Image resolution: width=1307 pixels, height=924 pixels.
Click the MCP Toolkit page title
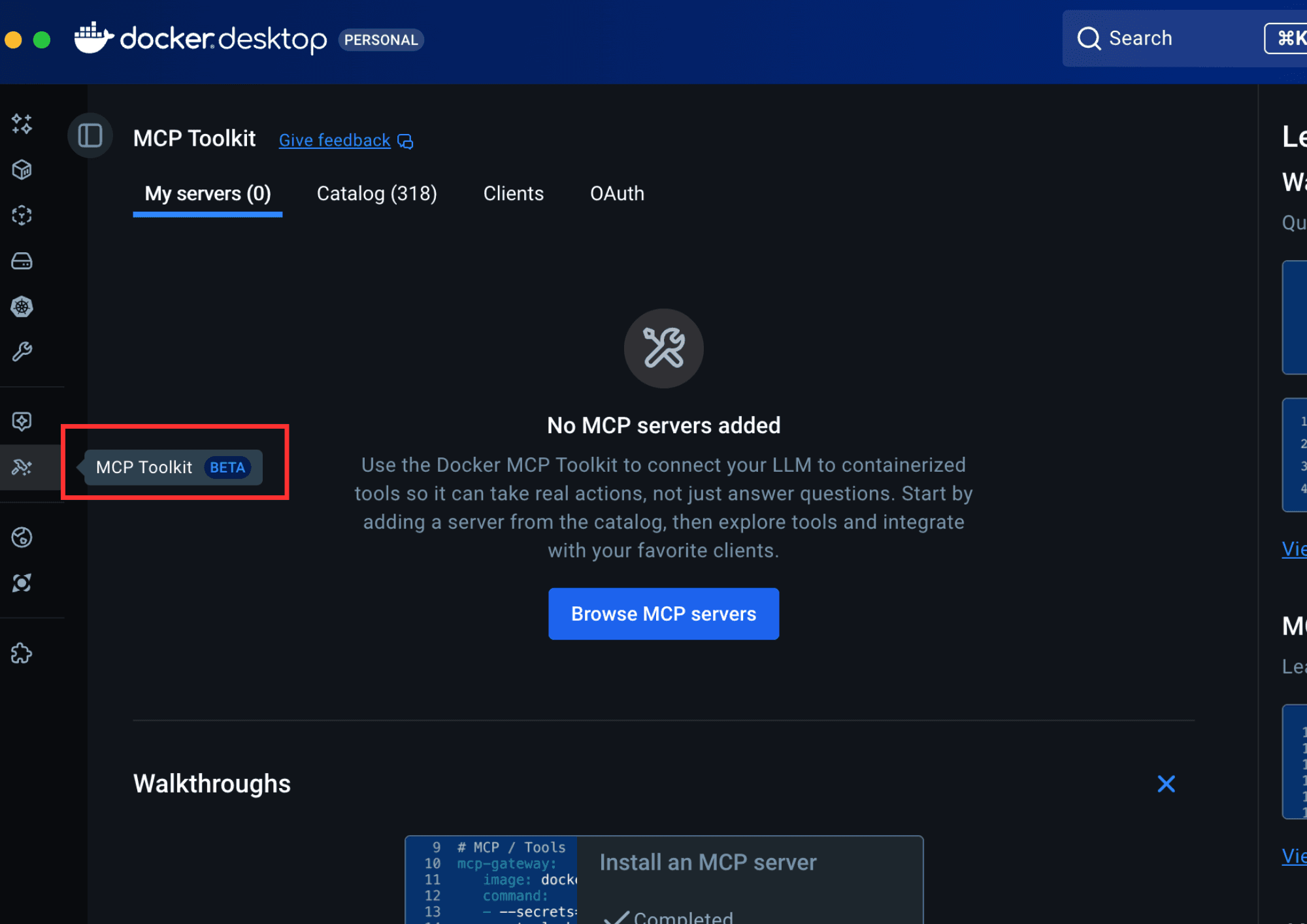(x=194, y=139)
